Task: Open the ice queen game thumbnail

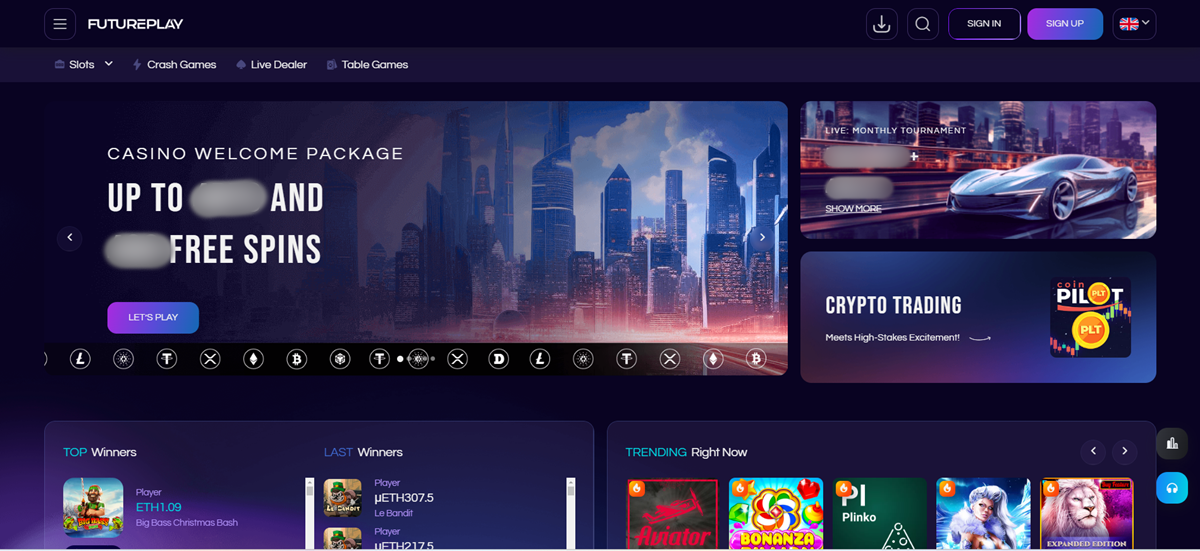Action: click(x=983, y=514)
